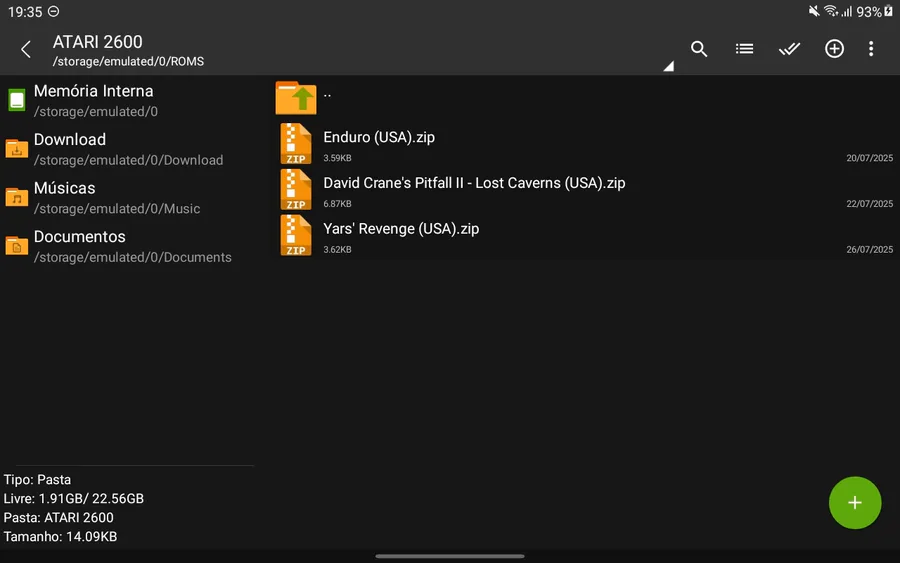Tap the bottom navigation gesture handle

click(450, 556)
